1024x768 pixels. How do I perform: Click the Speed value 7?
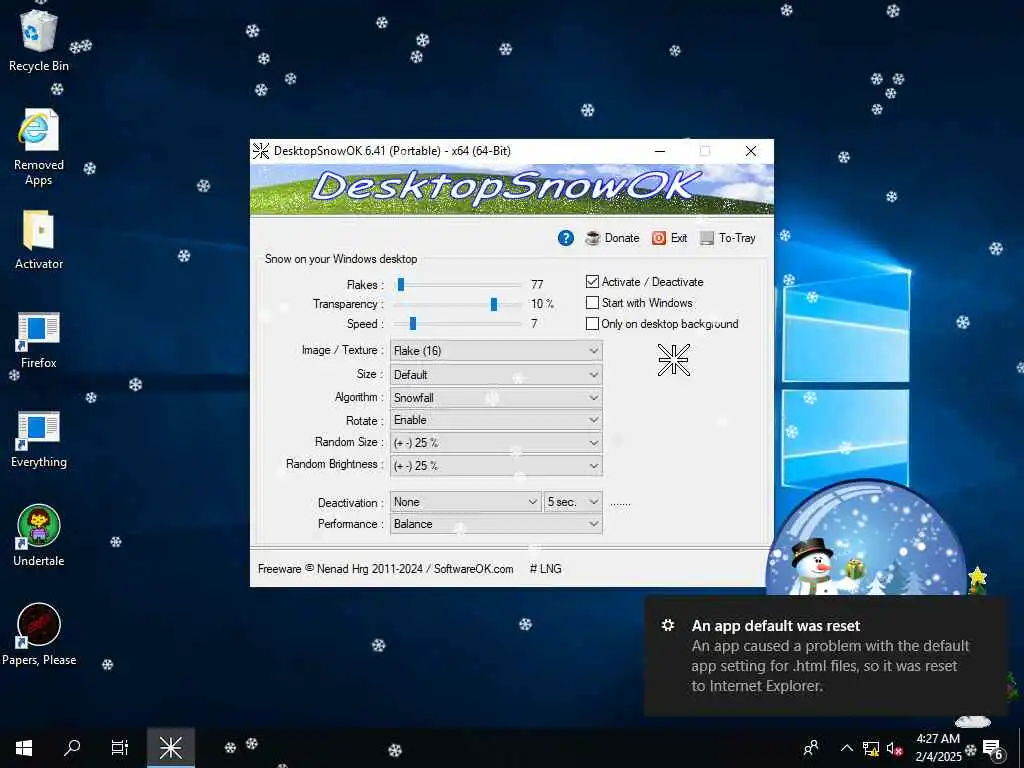click(x=534, y=324)
